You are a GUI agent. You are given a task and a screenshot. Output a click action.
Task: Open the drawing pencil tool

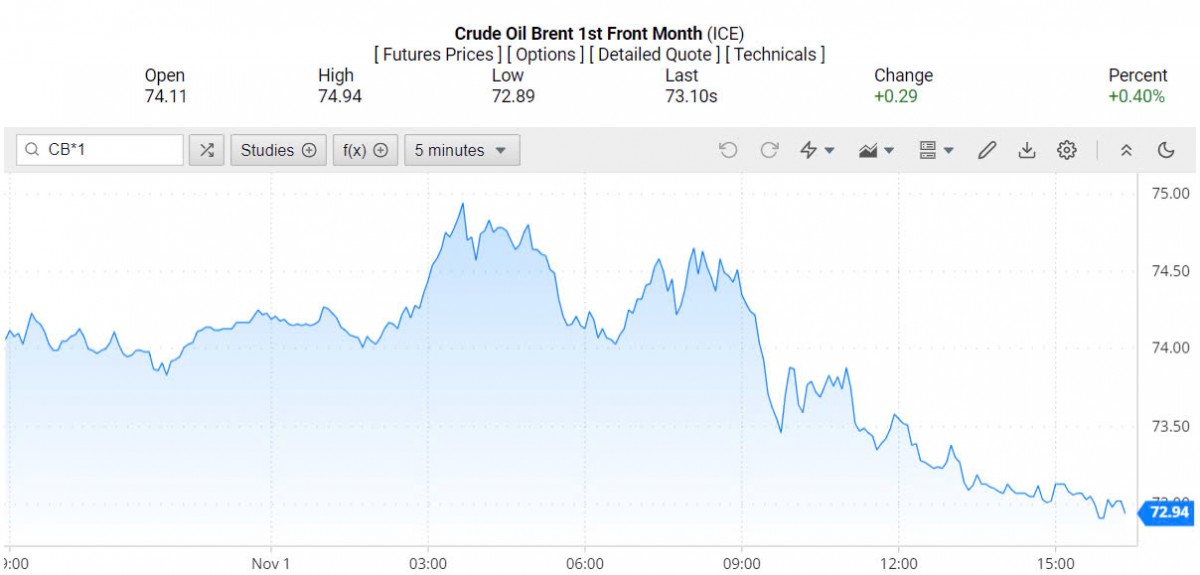(987, 150)
